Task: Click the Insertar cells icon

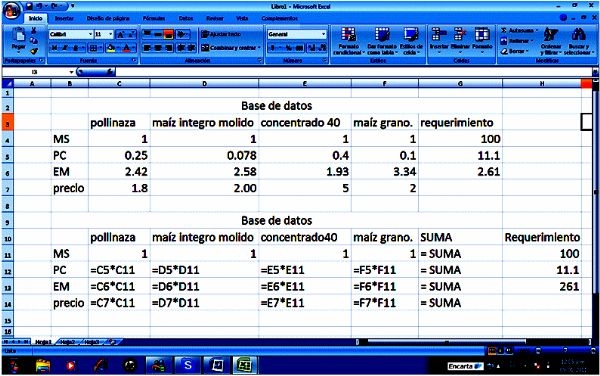Action: (x=439, y=40)
